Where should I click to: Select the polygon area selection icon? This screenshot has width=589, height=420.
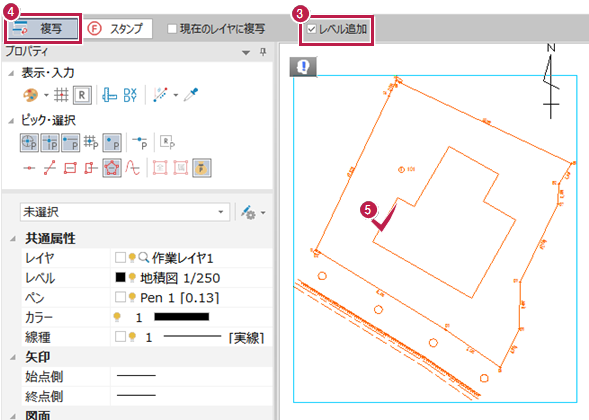pos(112,168)
